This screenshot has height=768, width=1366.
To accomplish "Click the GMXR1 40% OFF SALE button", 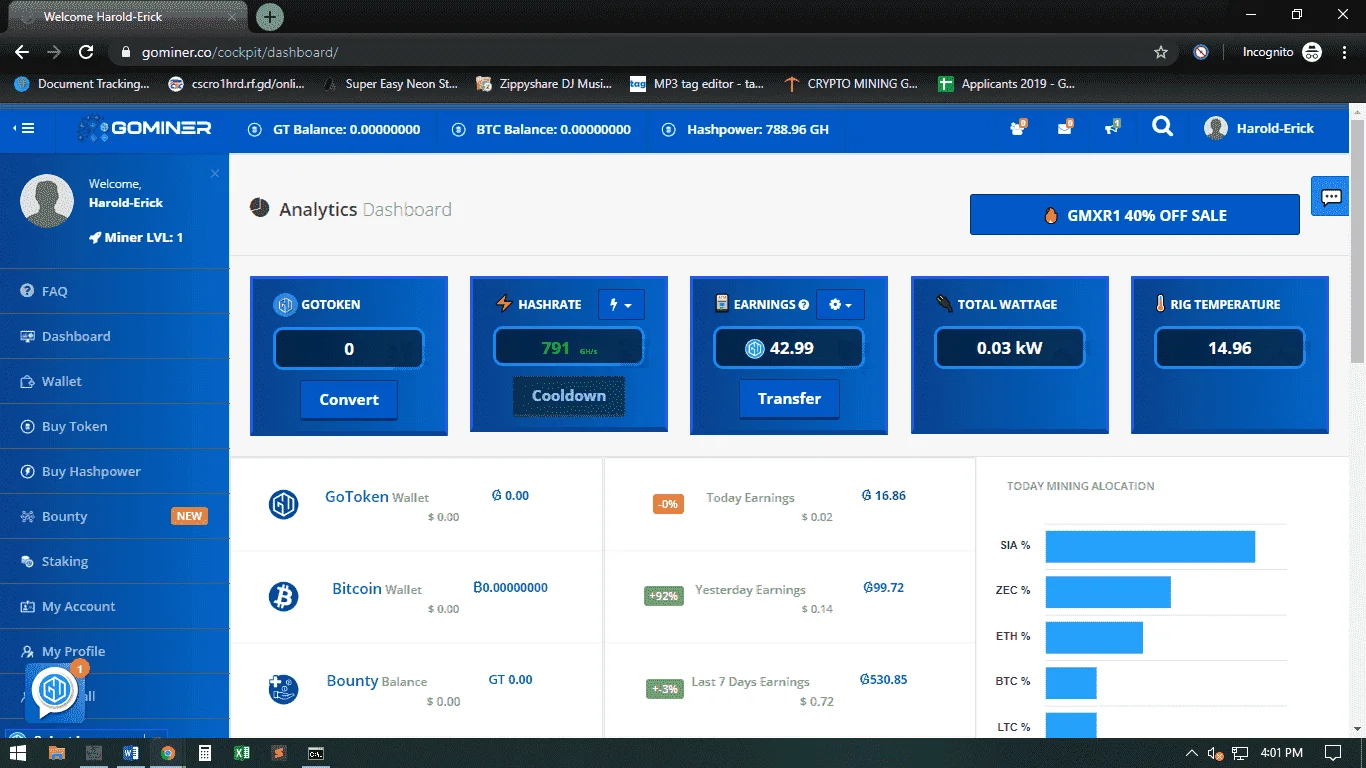I will [x=1135, y=215].
